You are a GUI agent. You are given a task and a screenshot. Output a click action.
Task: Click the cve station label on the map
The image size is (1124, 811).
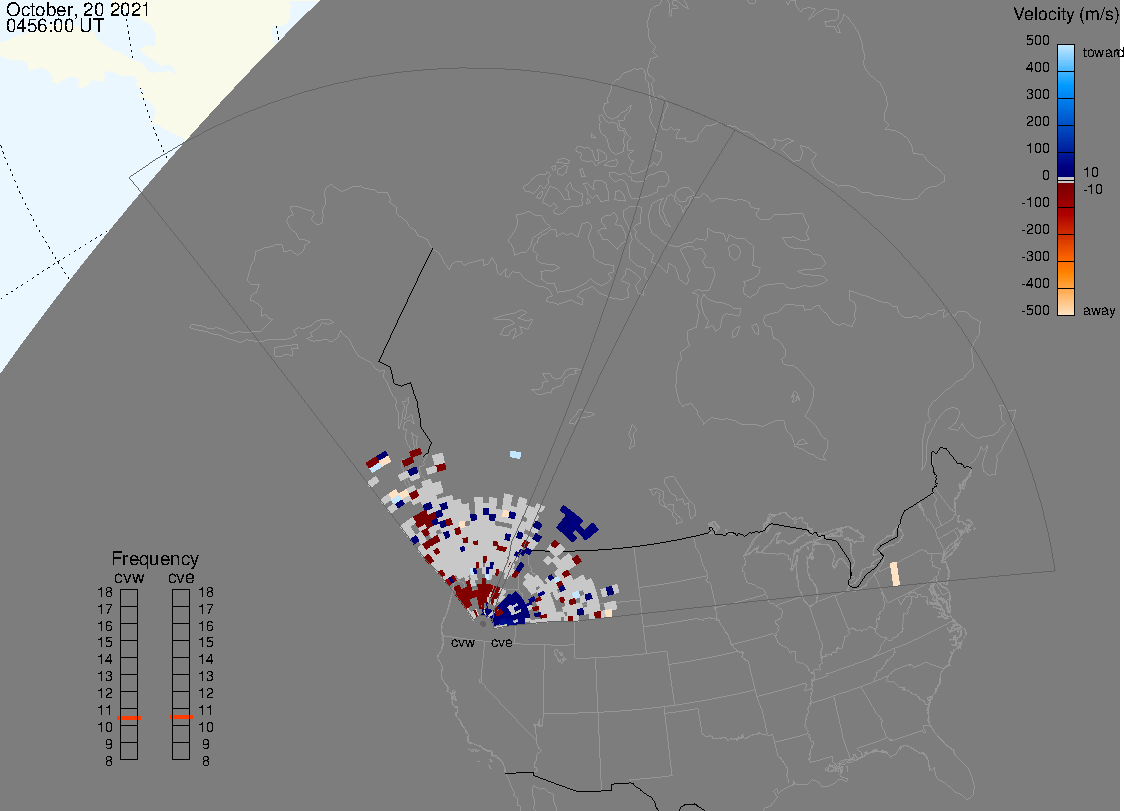click(x=502, y=643)
